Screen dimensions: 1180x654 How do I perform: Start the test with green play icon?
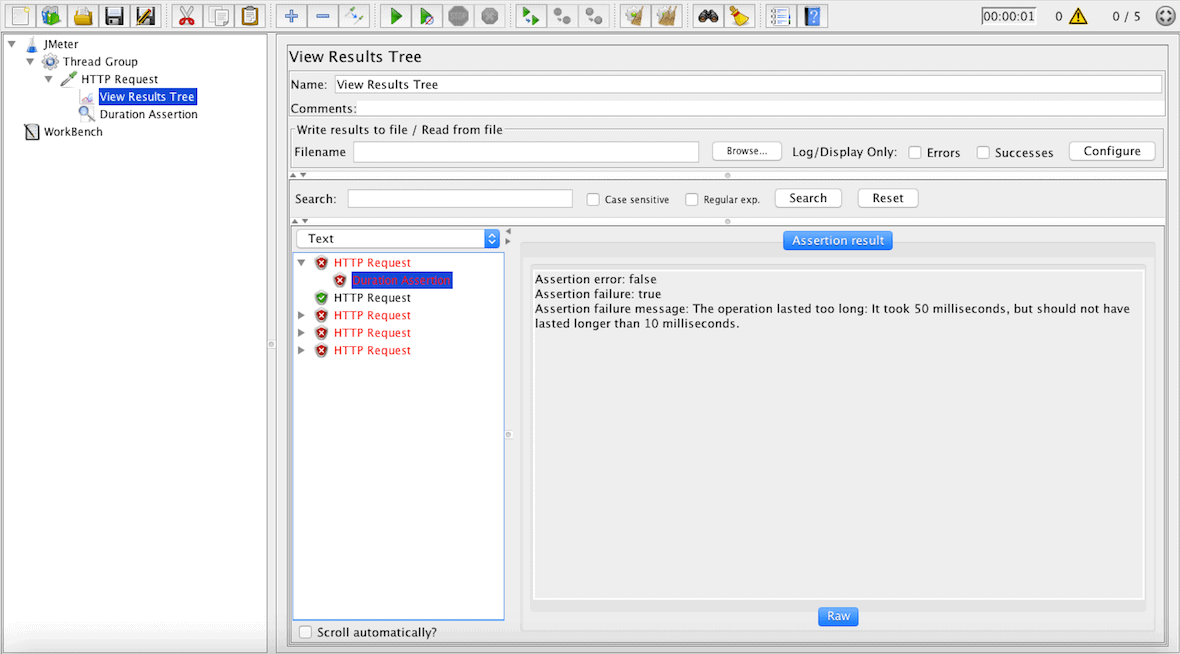click(x=396, y=16)
